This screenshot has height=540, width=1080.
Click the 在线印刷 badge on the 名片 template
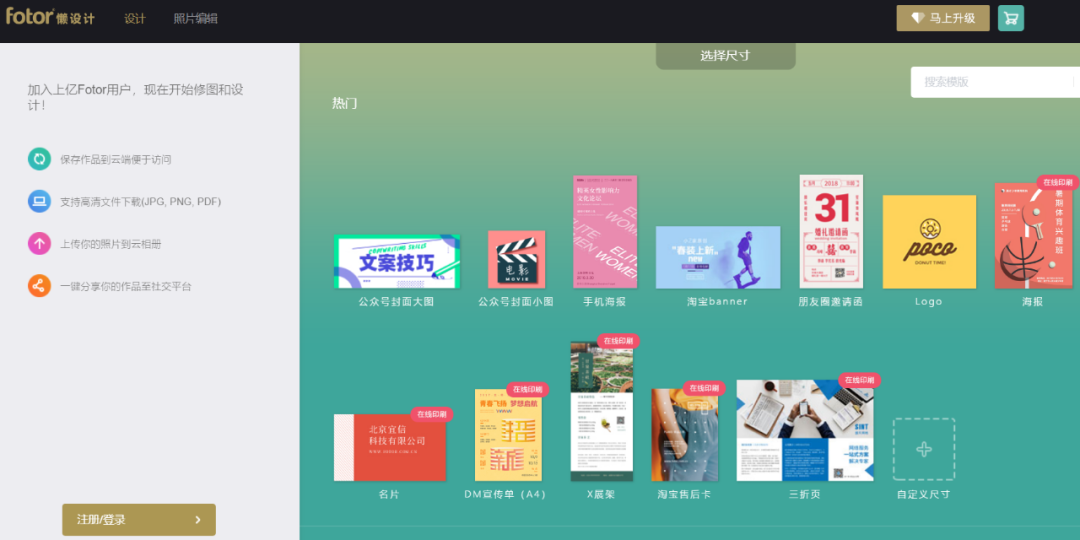pyautogui.click(x=432, y=415)
